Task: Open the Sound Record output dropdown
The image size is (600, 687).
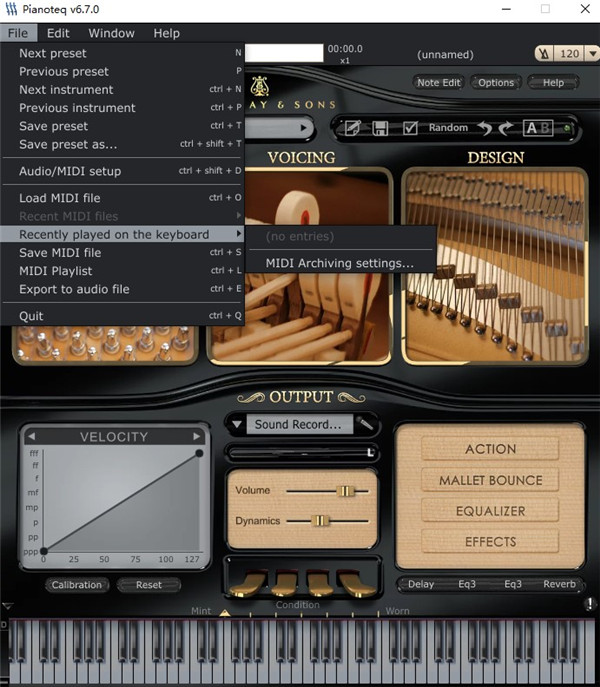Action: [x=236, y=424]
